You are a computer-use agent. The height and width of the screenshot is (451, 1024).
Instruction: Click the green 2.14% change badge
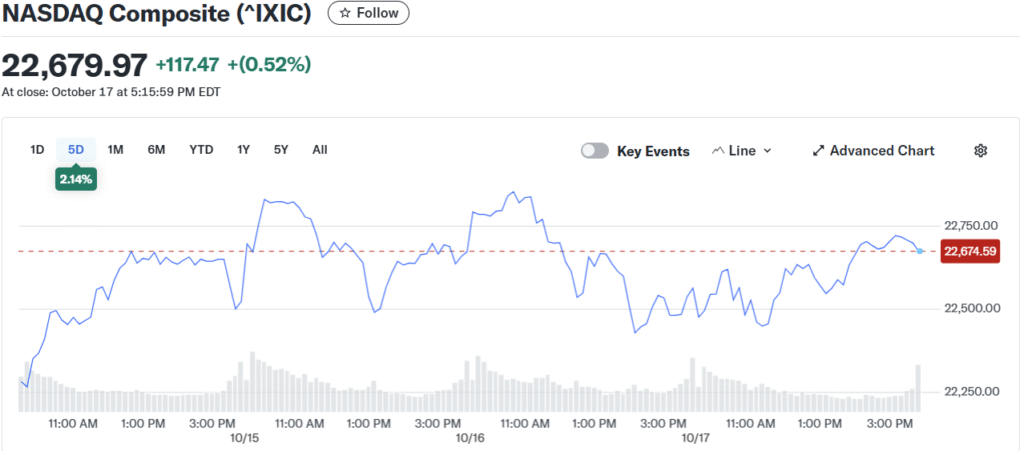coord(76,178)
